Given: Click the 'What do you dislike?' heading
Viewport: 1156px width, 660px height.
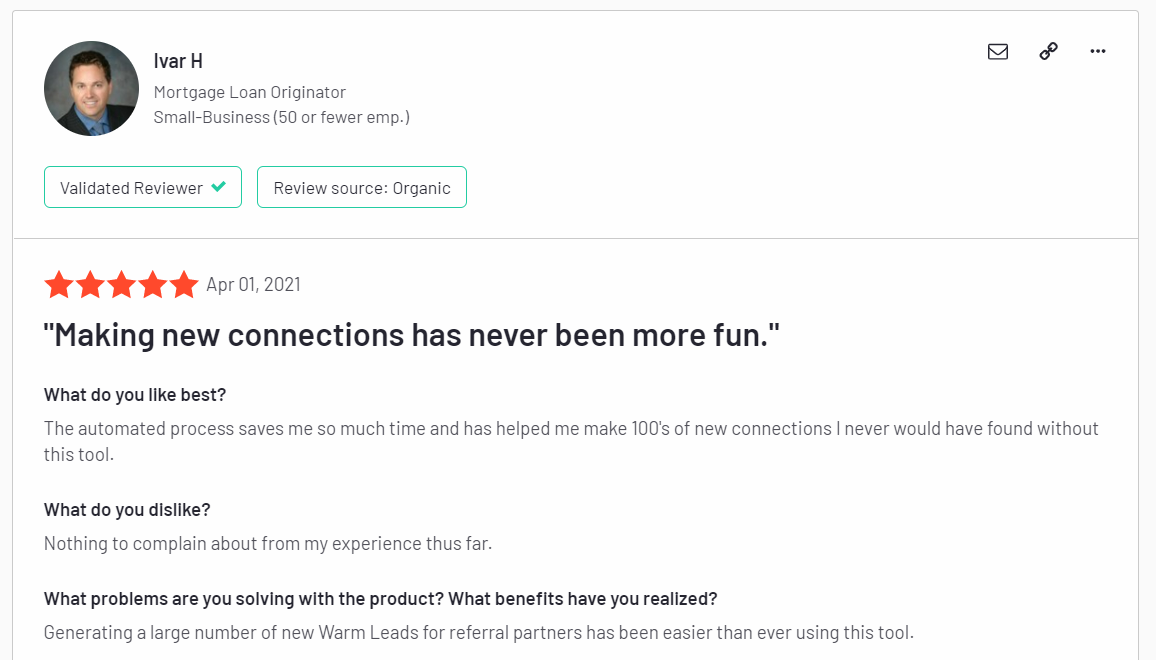Looking at the screenshot, I should pos(127,510).
